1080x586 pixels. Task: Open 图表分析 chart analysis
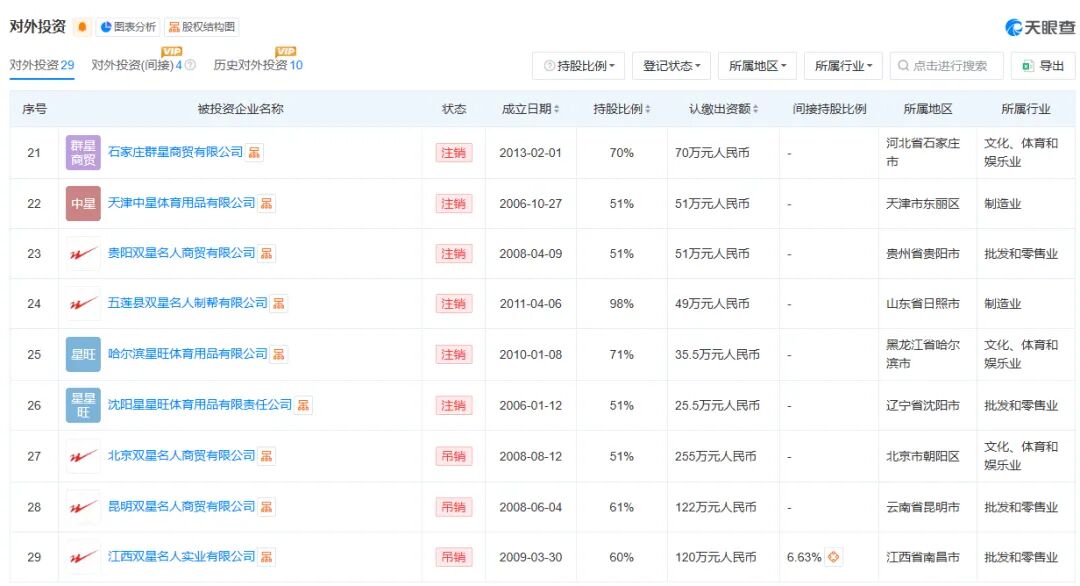point(128,27)
